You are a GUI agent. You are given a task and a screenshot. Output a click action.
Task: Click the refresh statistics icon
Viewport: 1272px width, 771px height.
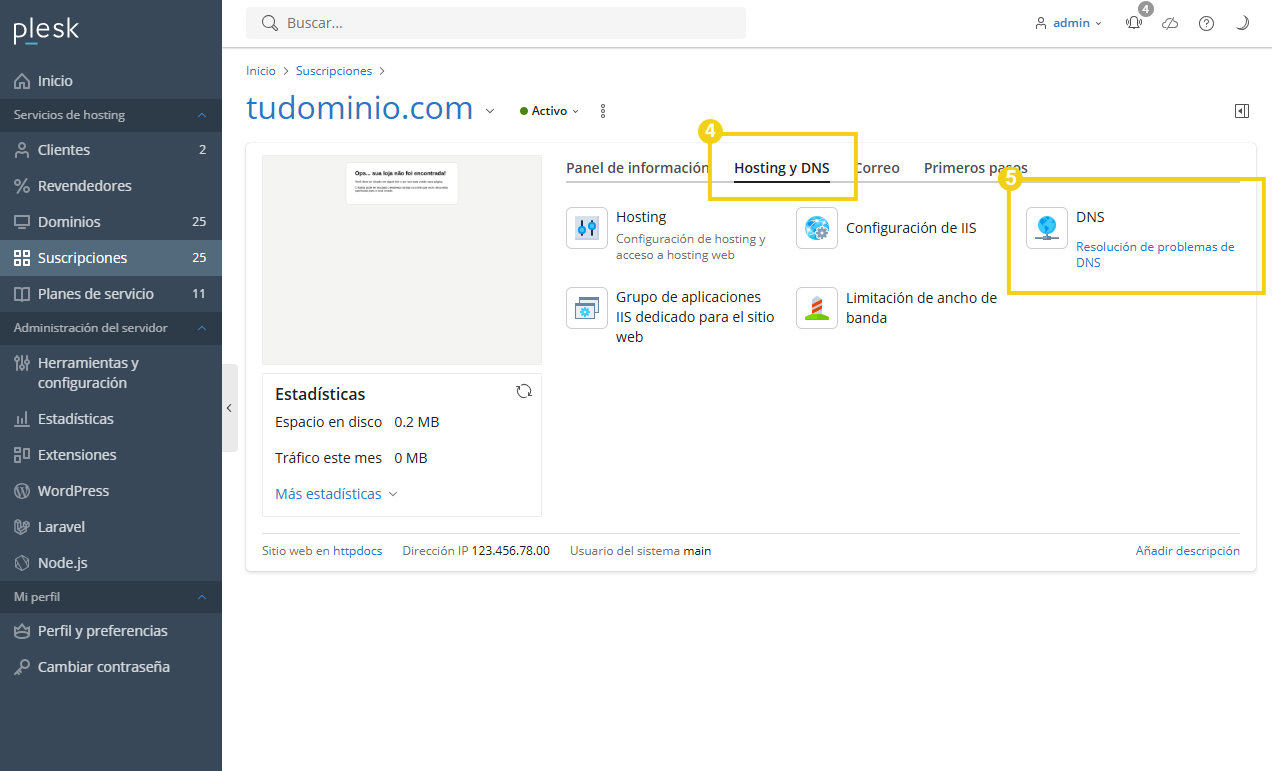point(524,391)
